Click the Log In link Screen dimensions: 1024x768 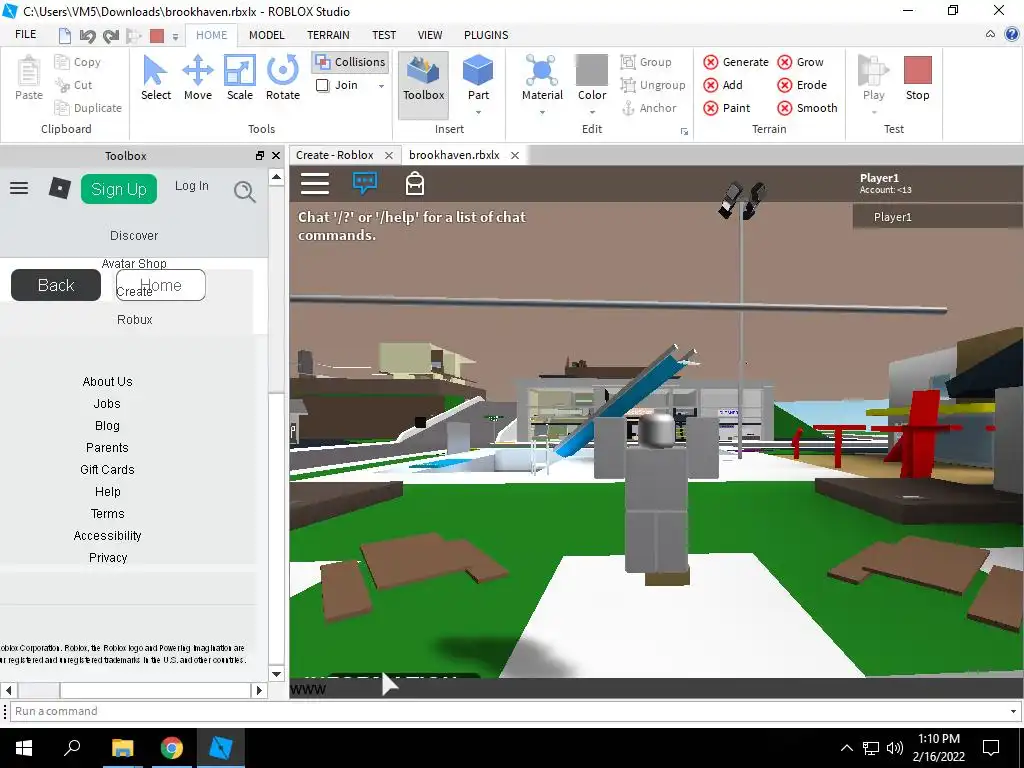coord(191,186)
